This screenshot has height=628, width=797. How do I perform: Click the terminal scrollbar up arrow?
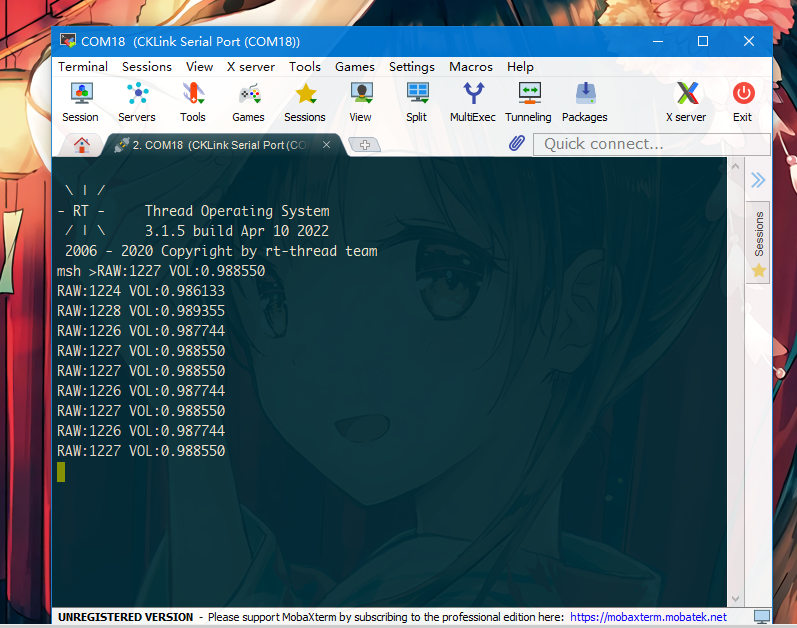[735, 166]
